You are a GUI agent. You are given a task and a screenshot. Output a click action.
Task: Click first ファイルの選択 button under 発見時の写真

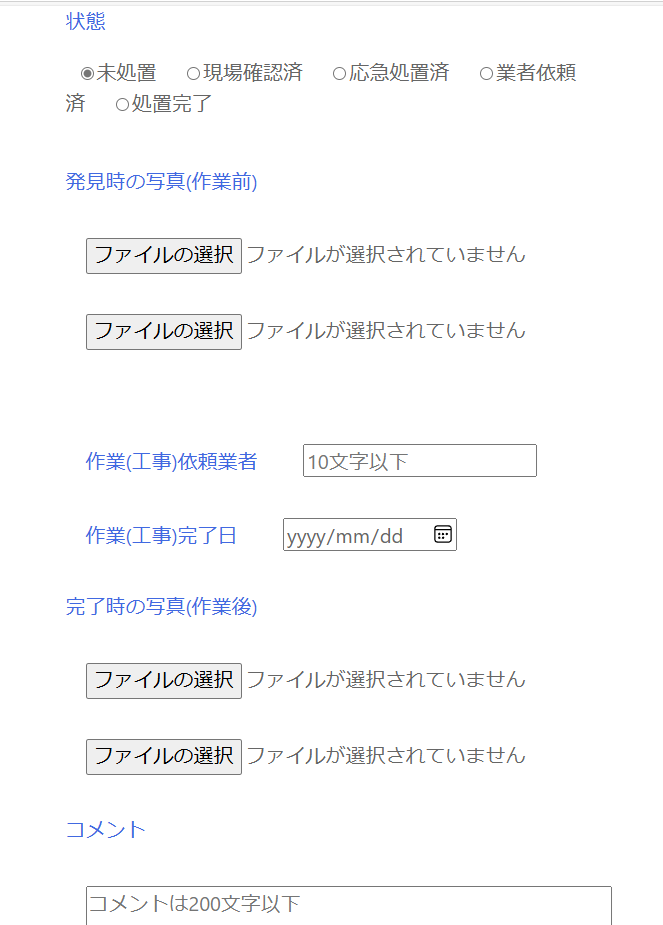164,255
